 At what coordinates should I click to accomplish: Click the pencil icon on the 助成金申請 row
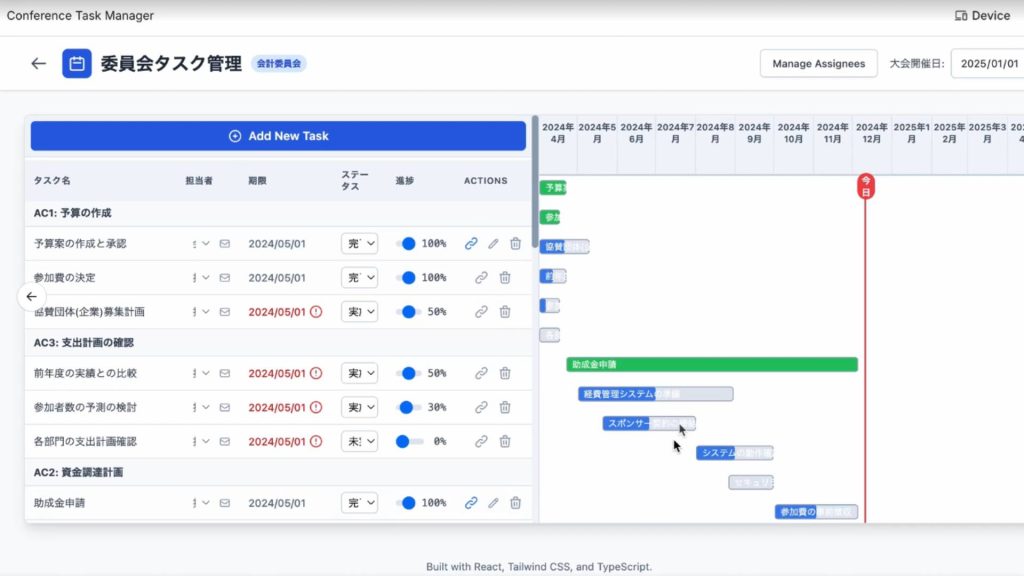pyautogui.click(x=493, y=503)
